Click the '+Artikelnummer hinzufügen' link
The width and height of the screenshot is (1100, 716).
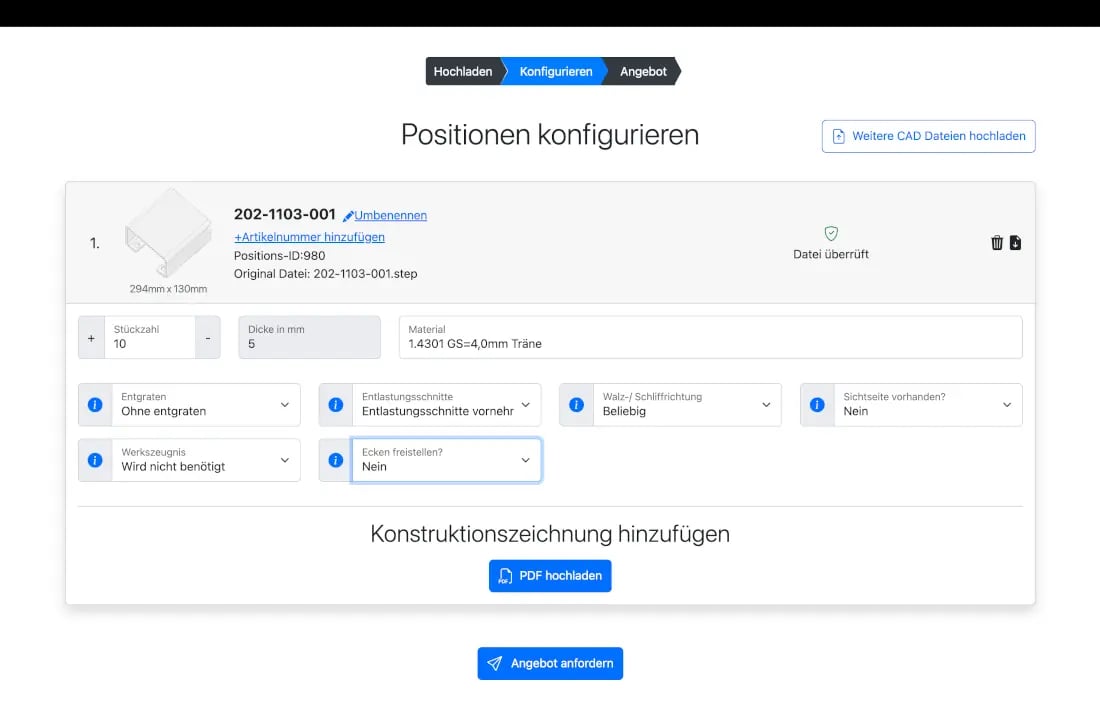[310, 236]
